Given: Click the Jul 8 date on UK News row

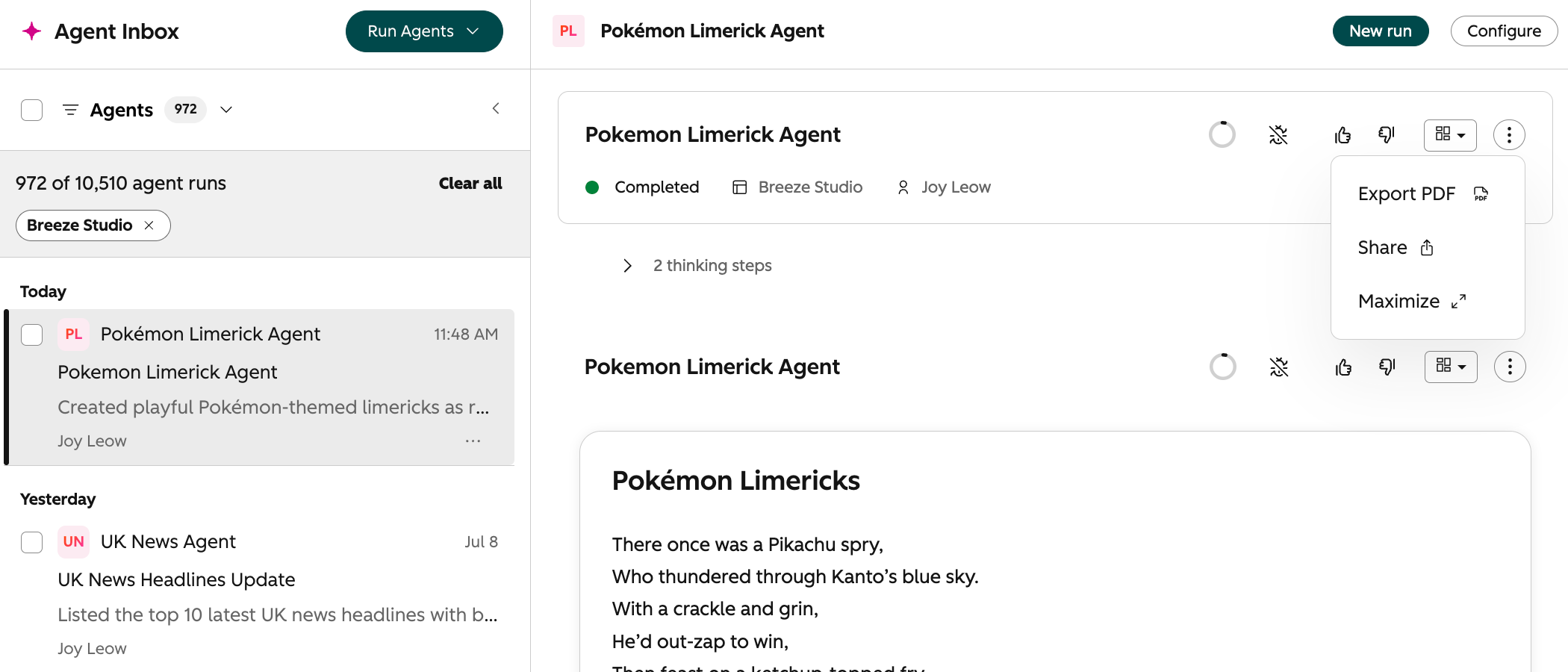Looking at the screenshot, I should tap(482, 542).
